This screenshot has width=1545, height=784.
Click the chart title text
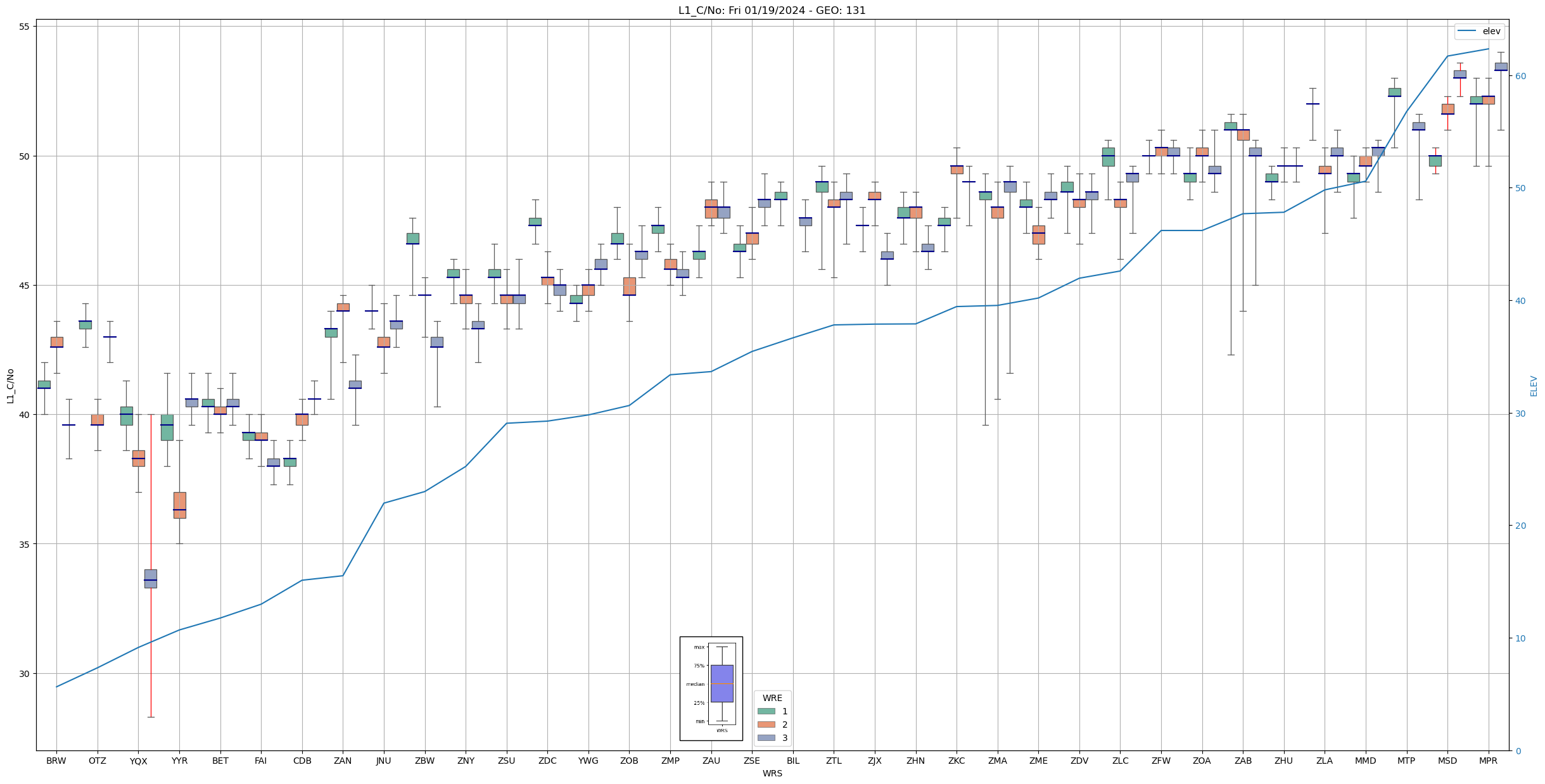pyautogui.click(x=772, y=10)
